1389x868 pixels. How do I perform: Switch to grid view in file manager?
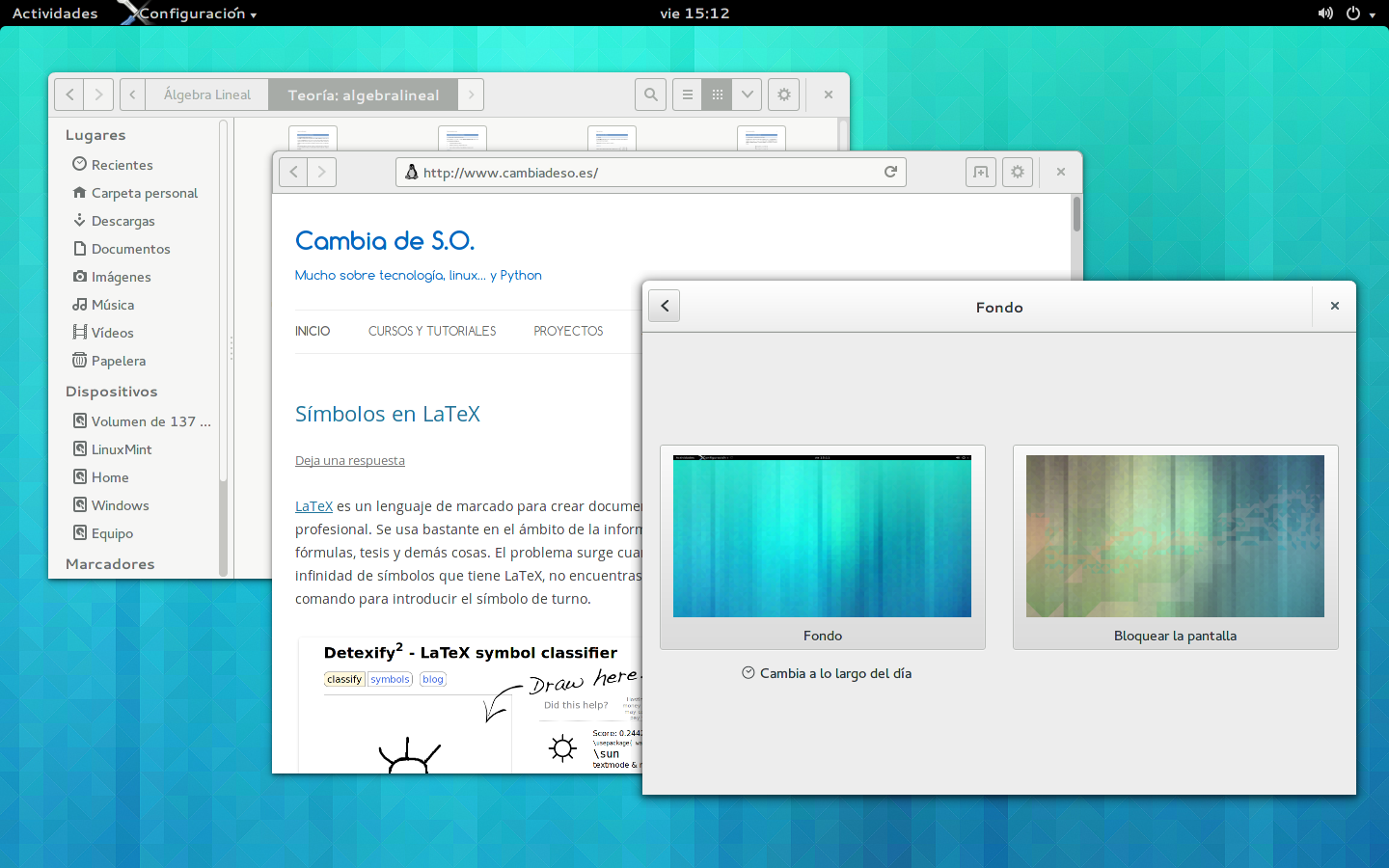click(717, 95)
